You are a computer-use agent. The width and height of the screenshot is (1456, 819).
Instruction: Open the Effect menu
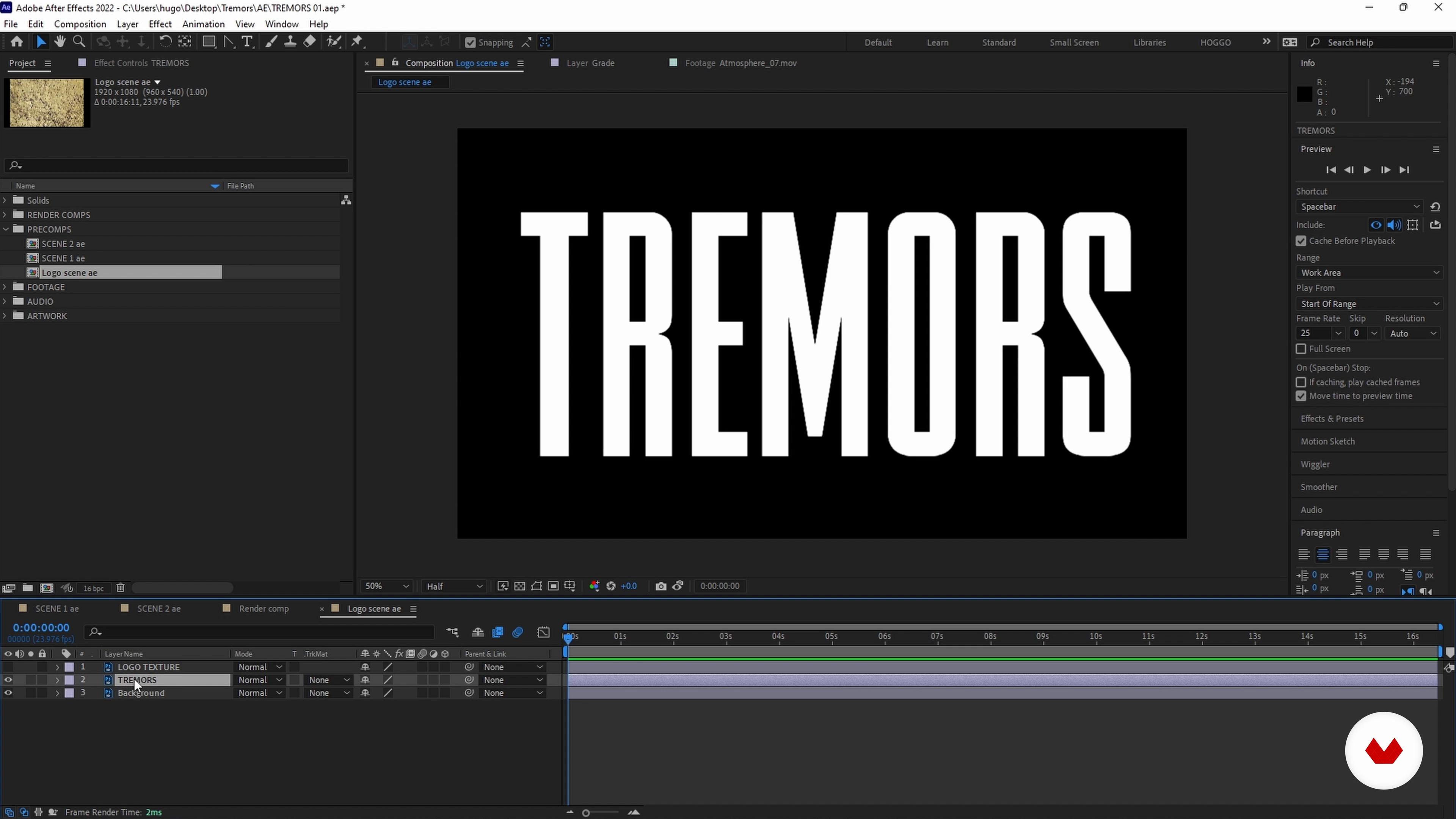(x=160, y=24)
